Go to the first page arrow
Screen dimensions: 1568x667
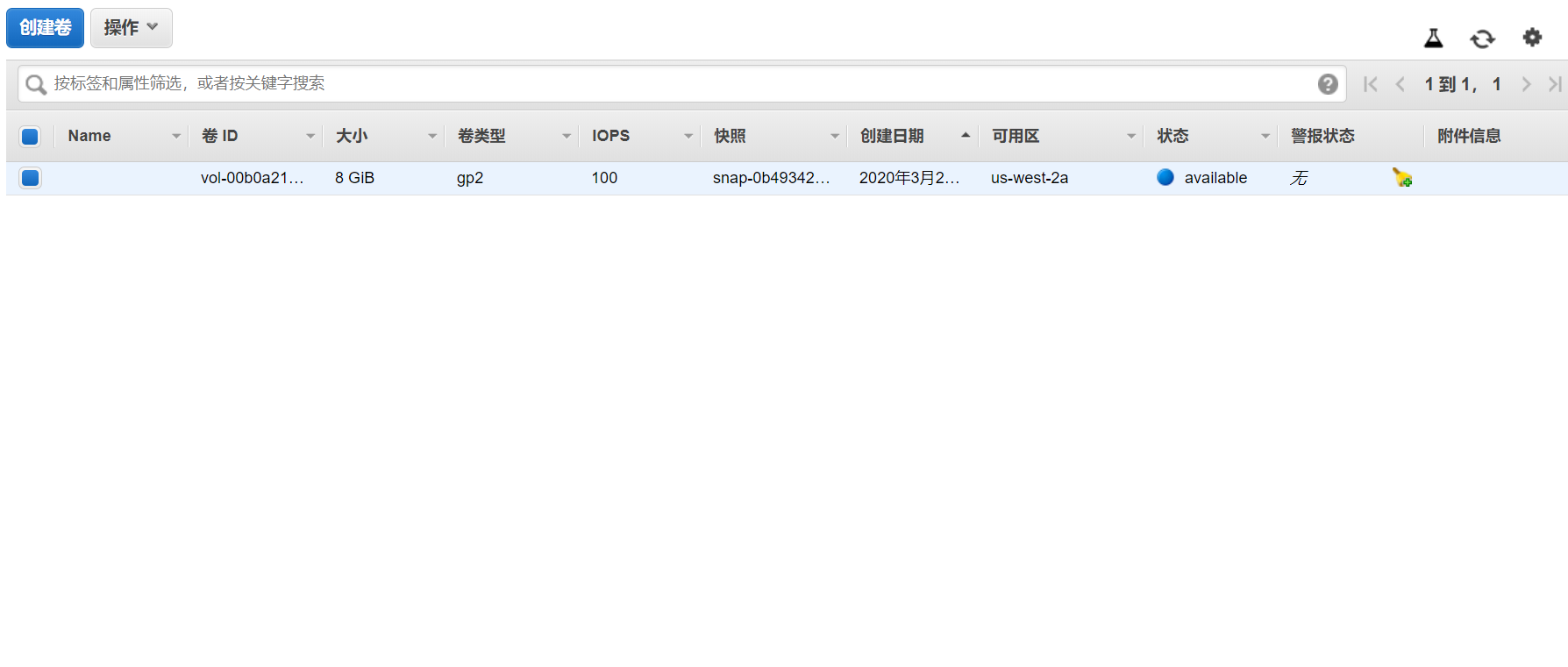pyautogui.click(x=1370, y=84)
